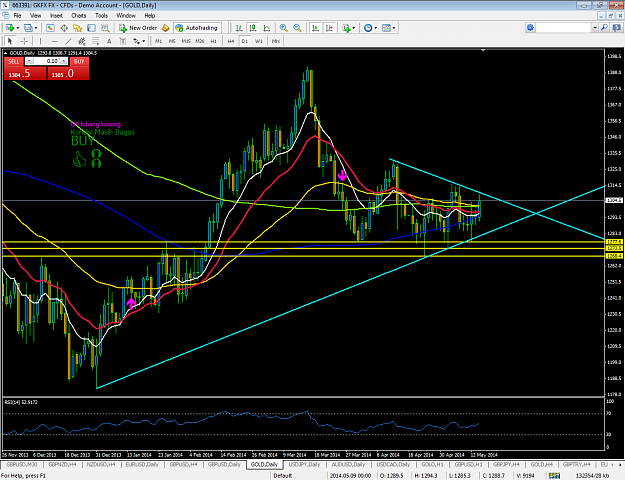Switch to the GBPUSD,M30 chart tab

[x=22, y=464]
